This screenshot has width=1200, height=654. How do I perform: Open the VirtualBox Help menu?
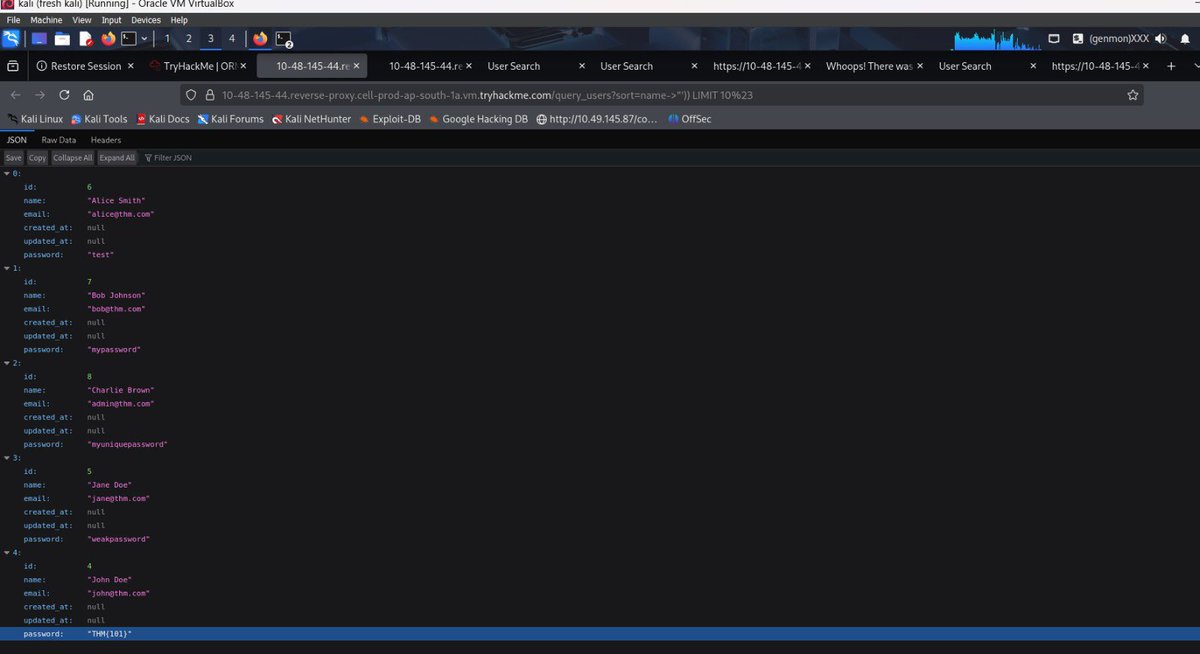(x=179, y=20)
